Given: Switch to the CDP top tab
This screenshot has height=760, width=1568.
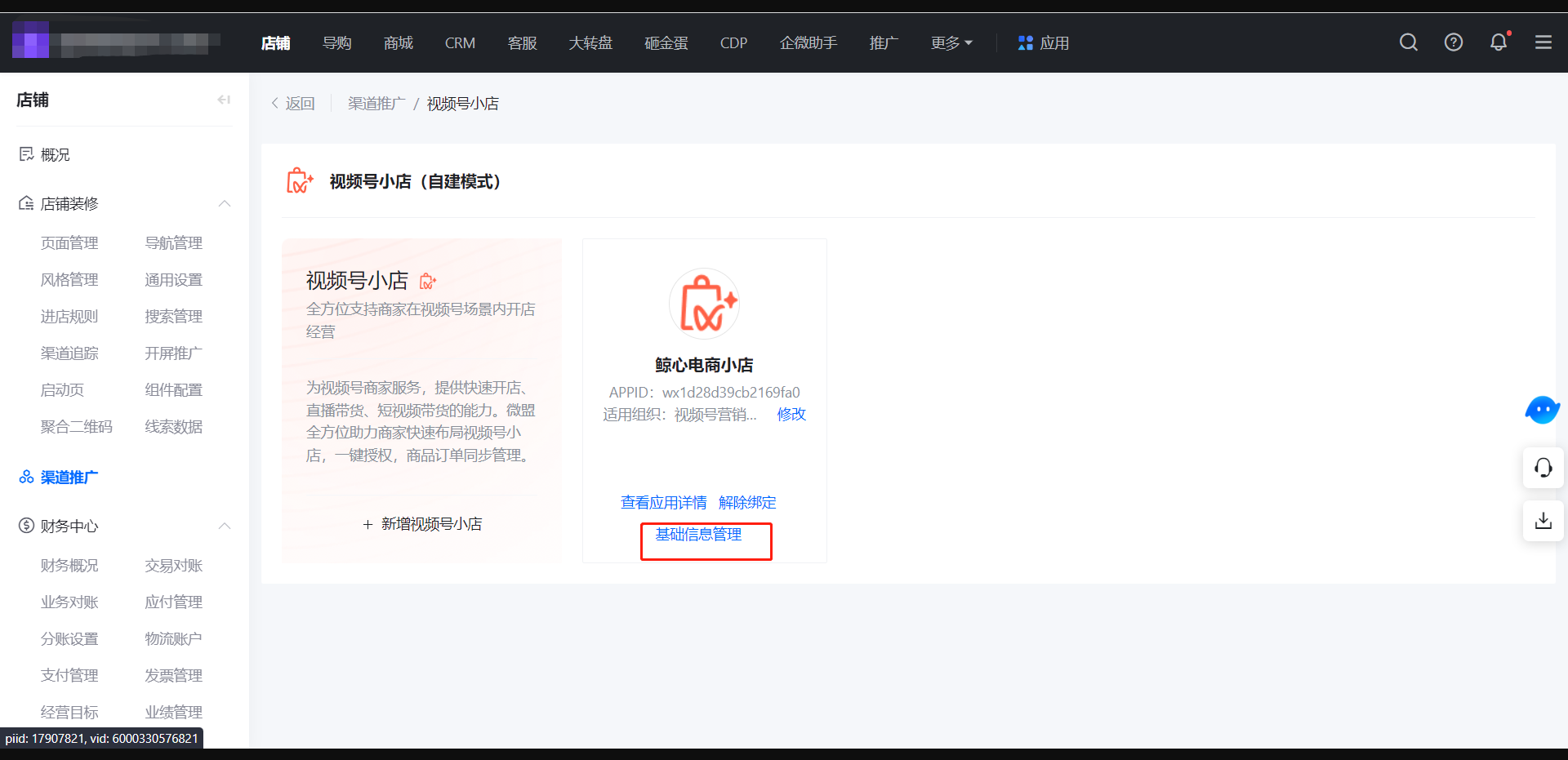Looking at the screenshot, I should pyautogui.click(x=733, y=42).
